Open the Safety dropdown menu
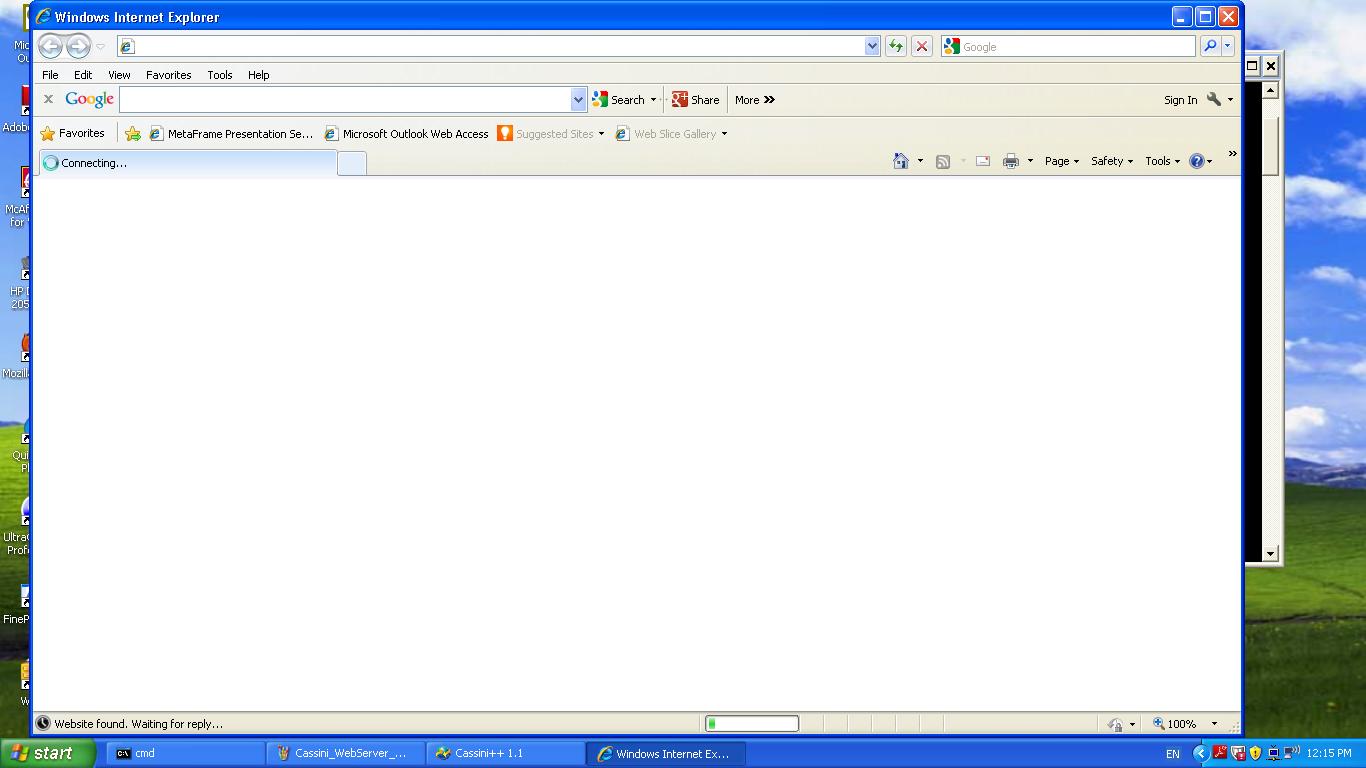The image size is (1366, 768). coord(1111,161)
